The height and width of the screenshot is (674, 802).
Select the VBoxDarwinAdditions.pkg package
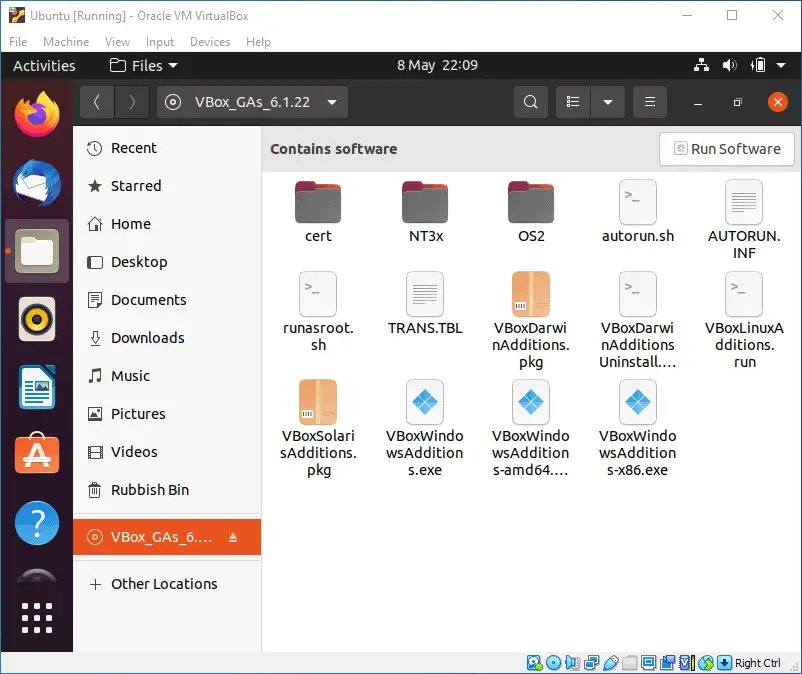[531, 321]
